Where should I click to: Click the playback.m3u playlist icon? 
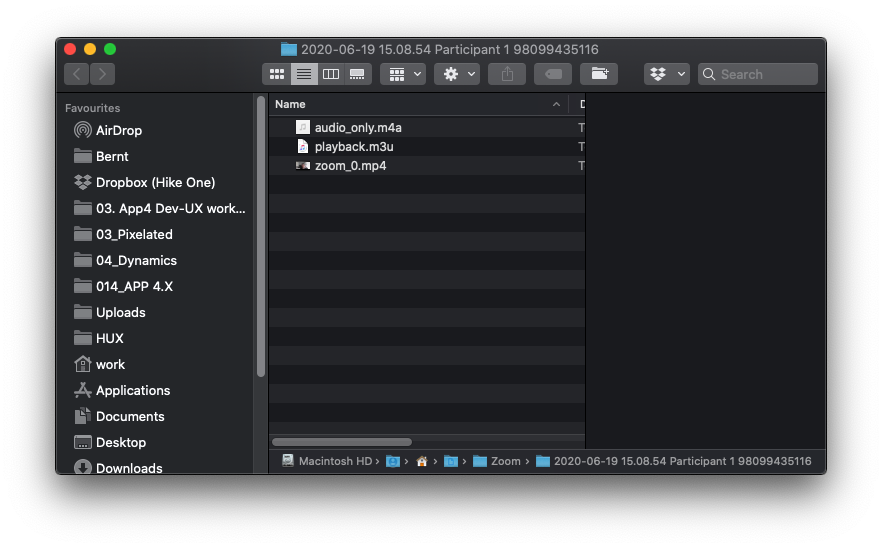click(303, 147)
